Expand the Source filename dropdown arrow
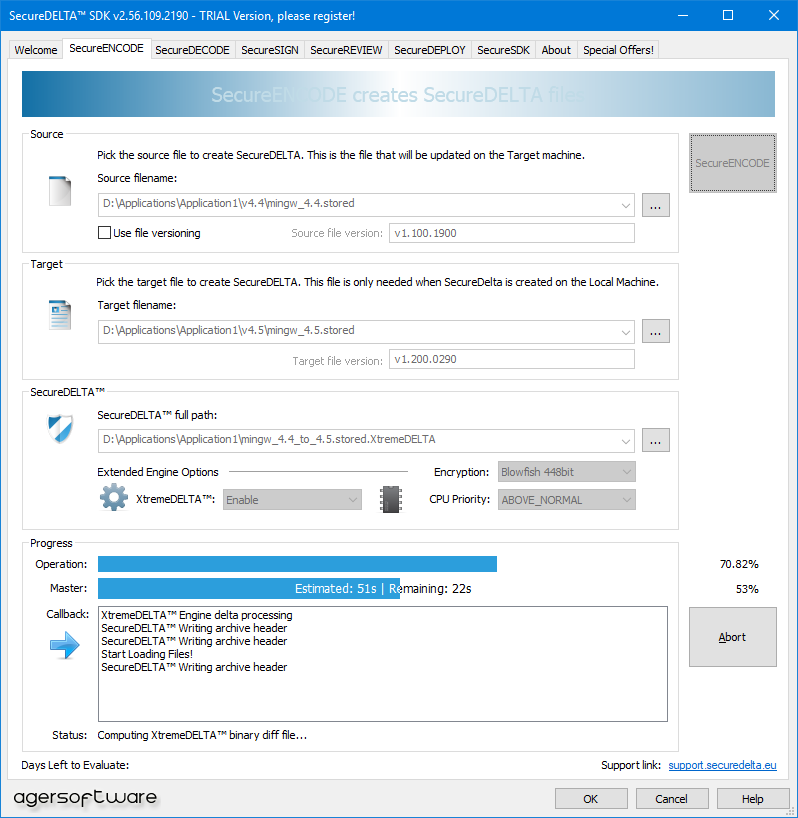 pos(625,206)
